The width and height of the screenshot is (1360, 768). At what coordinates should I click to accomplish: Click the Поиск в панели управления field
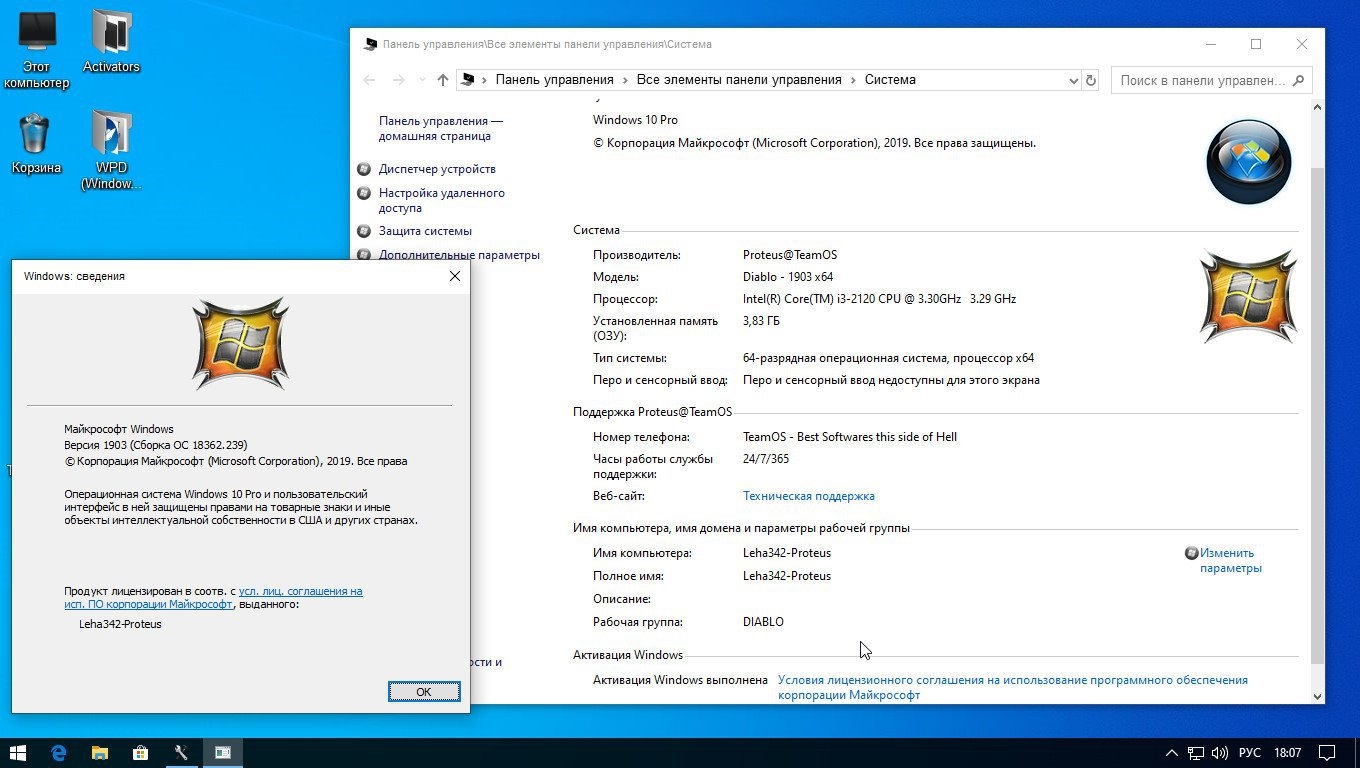click(1202, 80)
